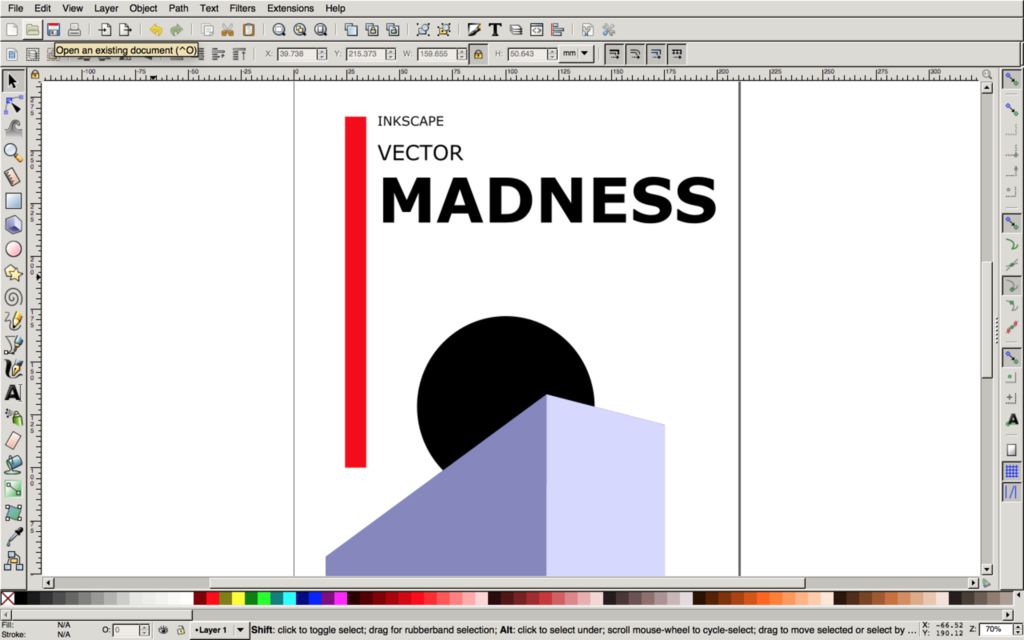Select the Pencil freehand tool
This screenshot has width=1024, height=640.
click(x=13, y=321)
